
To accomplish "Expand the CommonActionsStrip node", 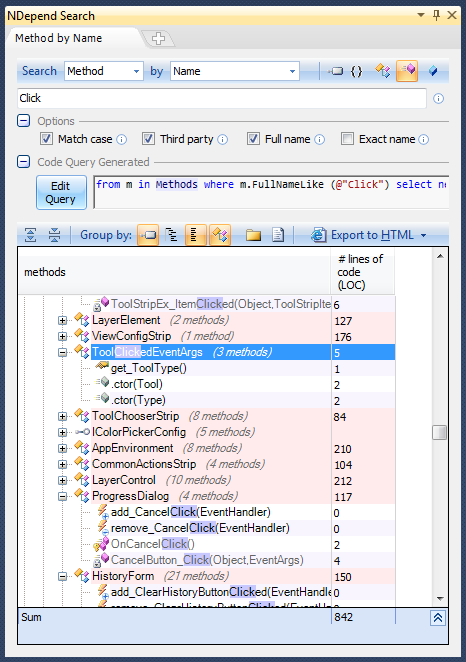I will point(62,464).
